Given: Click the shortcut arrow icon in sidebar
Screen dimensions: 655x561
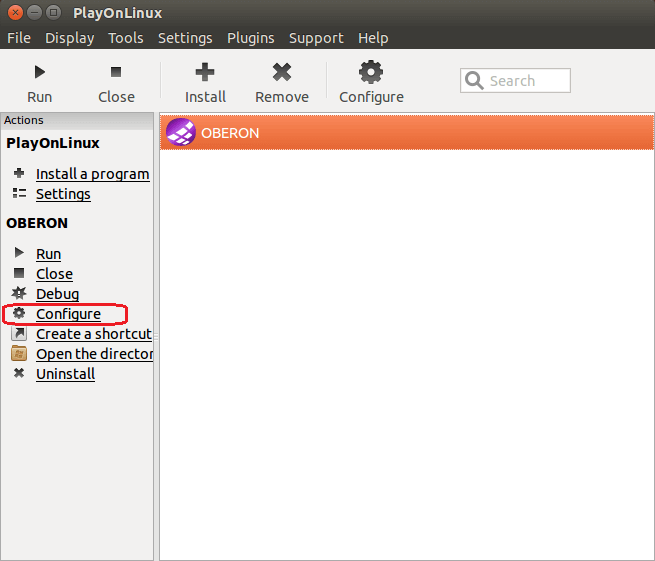Looking at the screenshot, I should coord(19,334).
